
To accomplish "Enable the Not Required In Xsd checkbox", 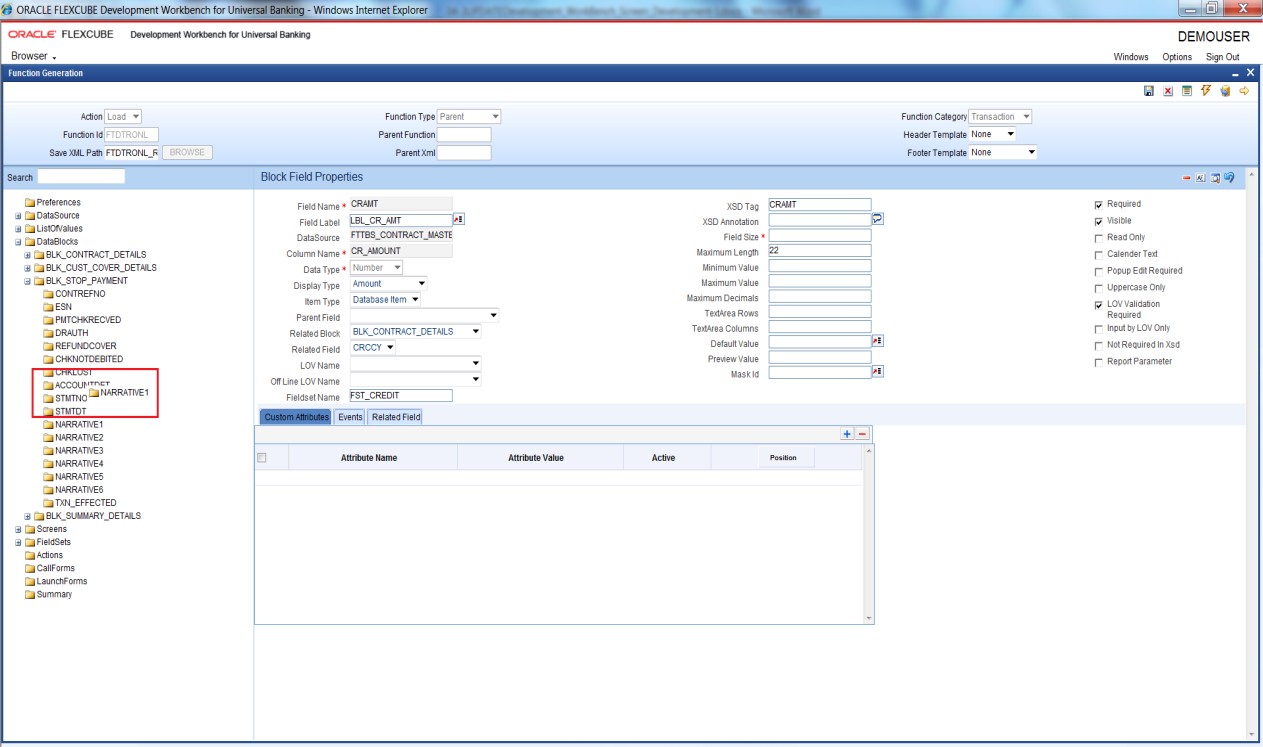I will click(x=1098, y=345).
